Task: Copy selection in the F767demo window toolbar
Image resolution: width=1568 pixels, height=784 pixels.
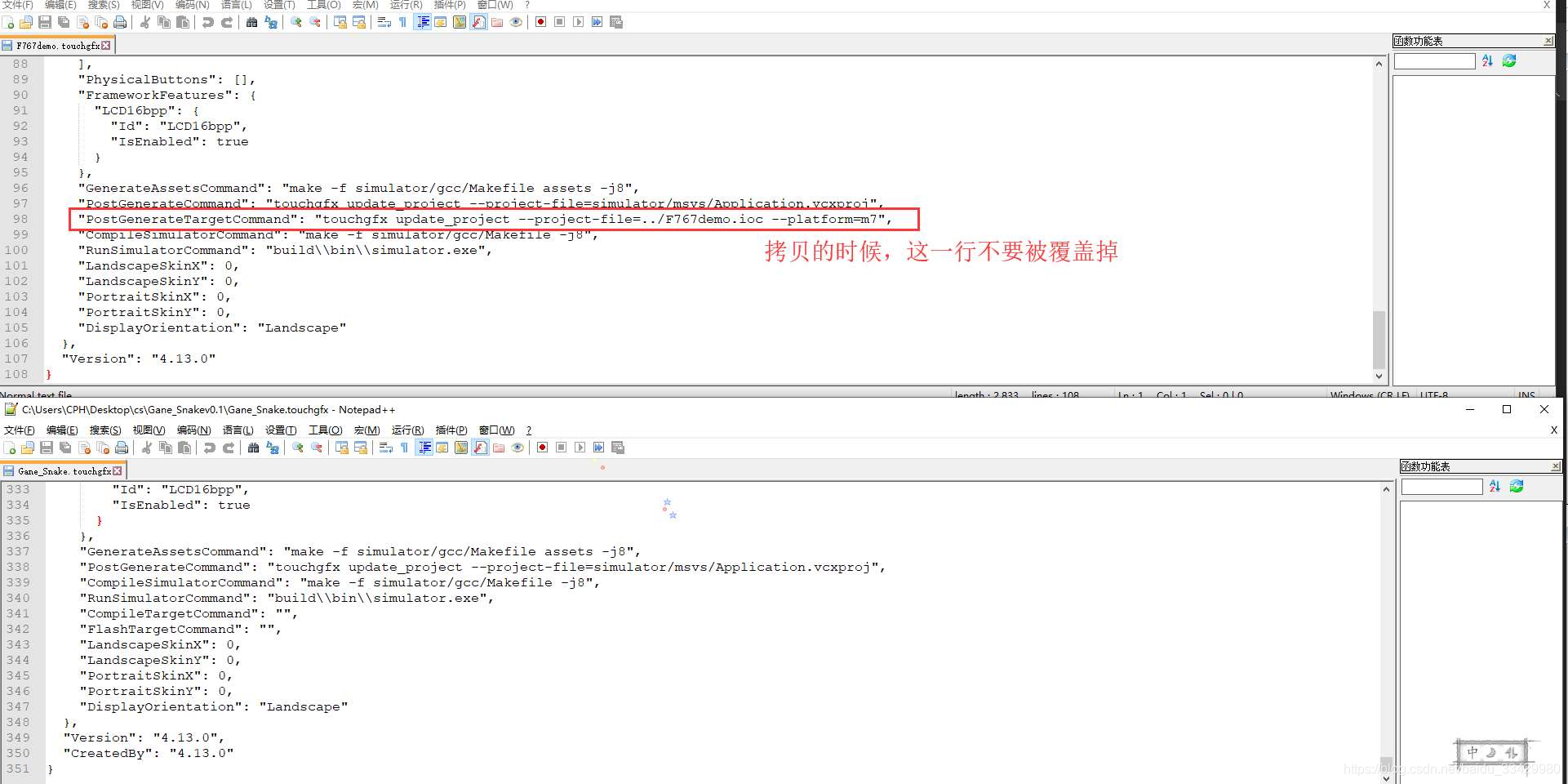Action: point(163,22)
